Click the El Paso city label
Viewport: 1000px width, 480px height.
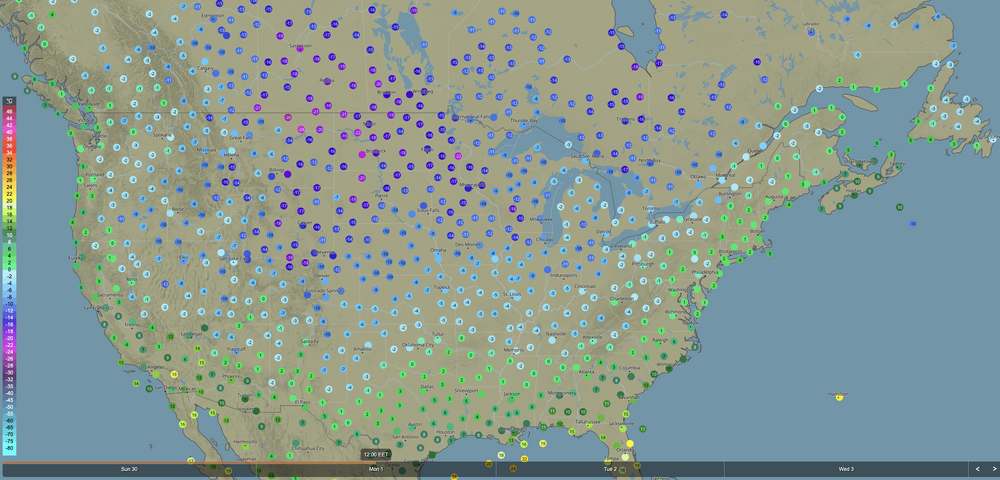coord(302,402)
